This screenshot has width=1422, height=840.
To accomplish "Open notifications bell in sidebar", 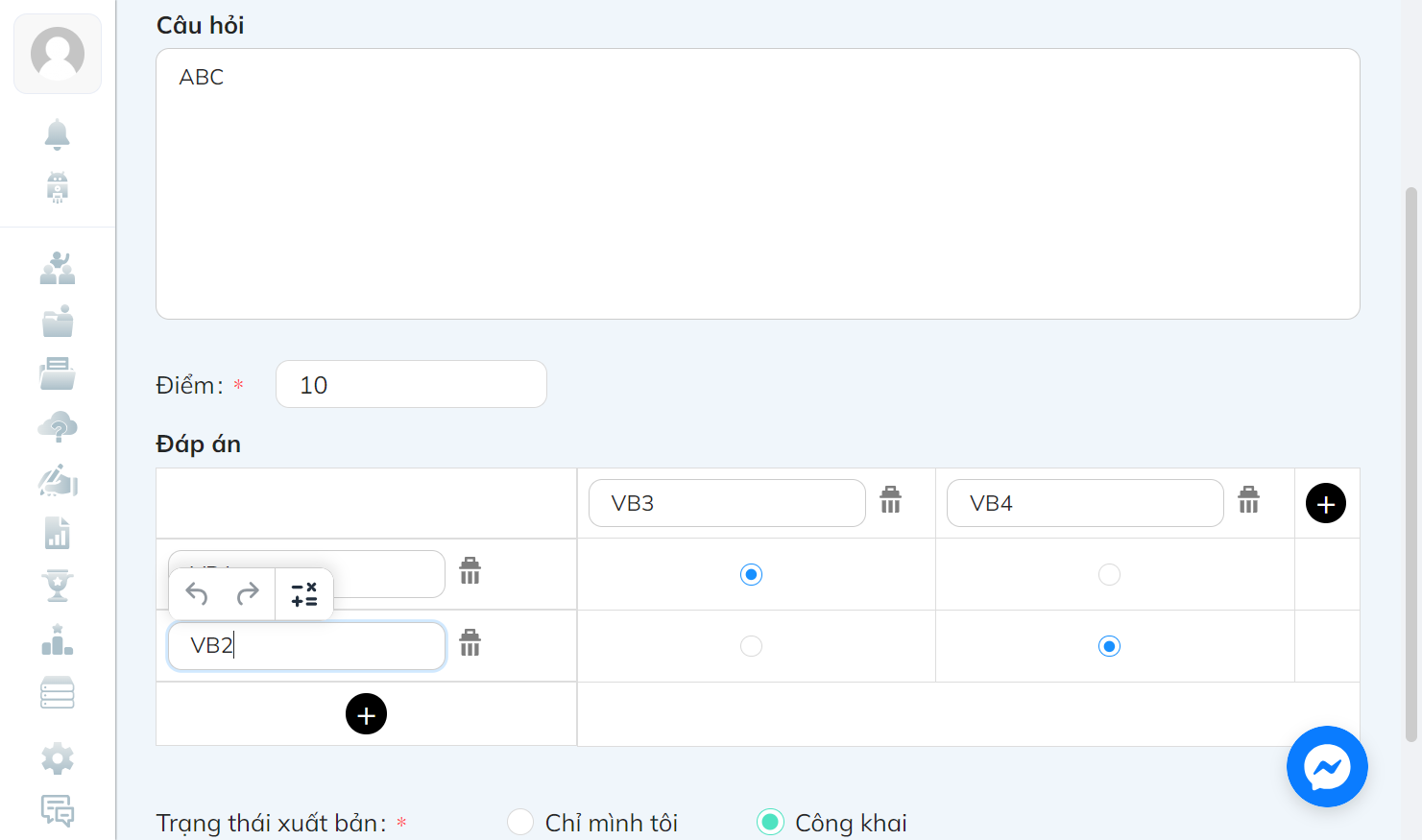I will 58,134.
